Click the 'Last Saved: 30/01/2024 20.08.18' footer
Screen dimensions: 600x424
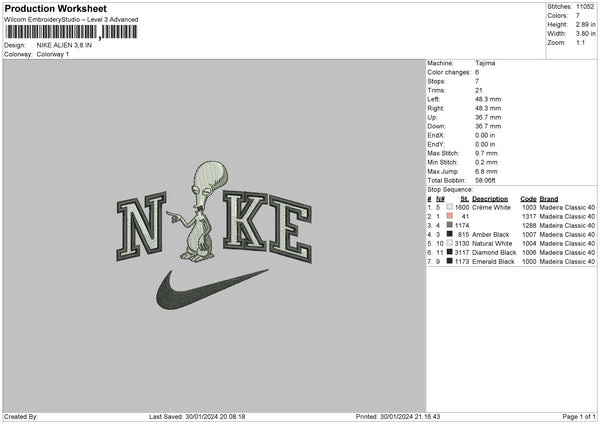tap(197, 417)
